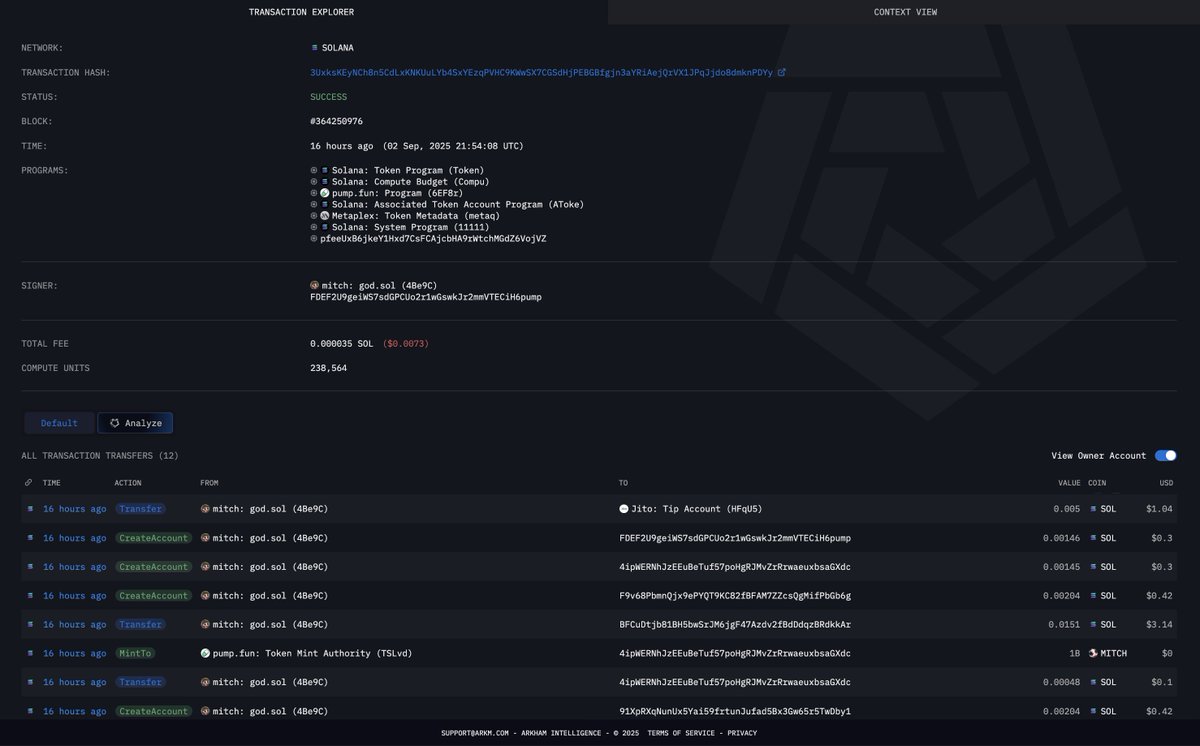Screen dimensions: 1200x746
Task: Open the signer mitch: god.sol profile
Action: click(379, 286)
